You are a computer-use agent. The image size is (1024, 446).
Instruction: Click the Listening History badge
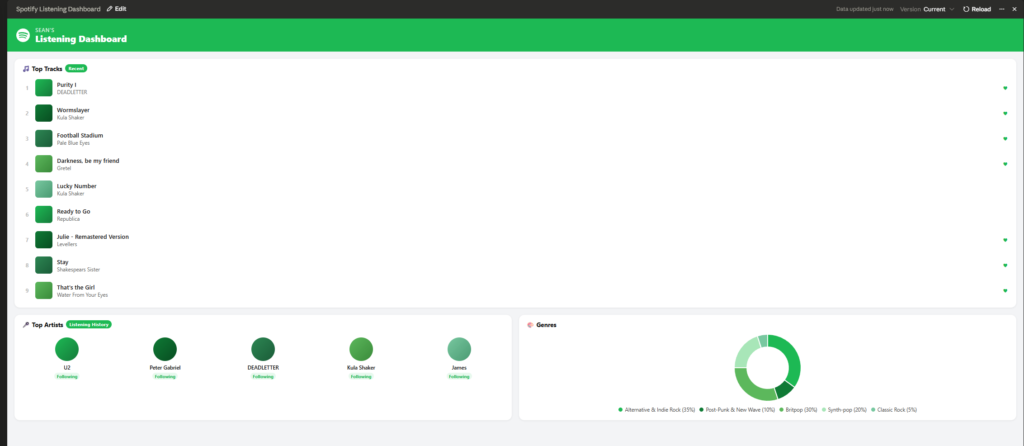click(89, 325)
